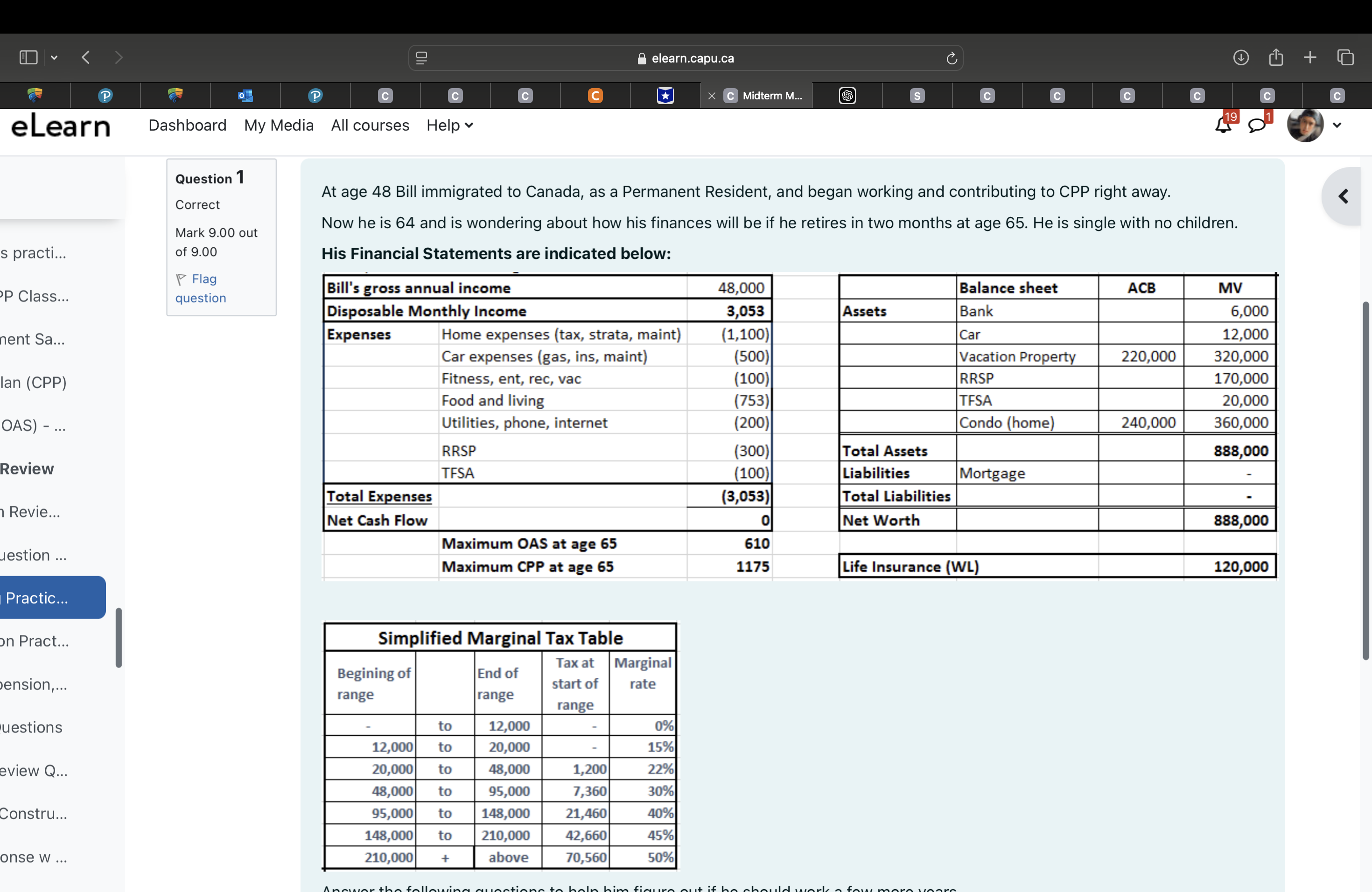Click the 'Total Expenses' row label
The image size is (1372, 892).
[379, 497]
